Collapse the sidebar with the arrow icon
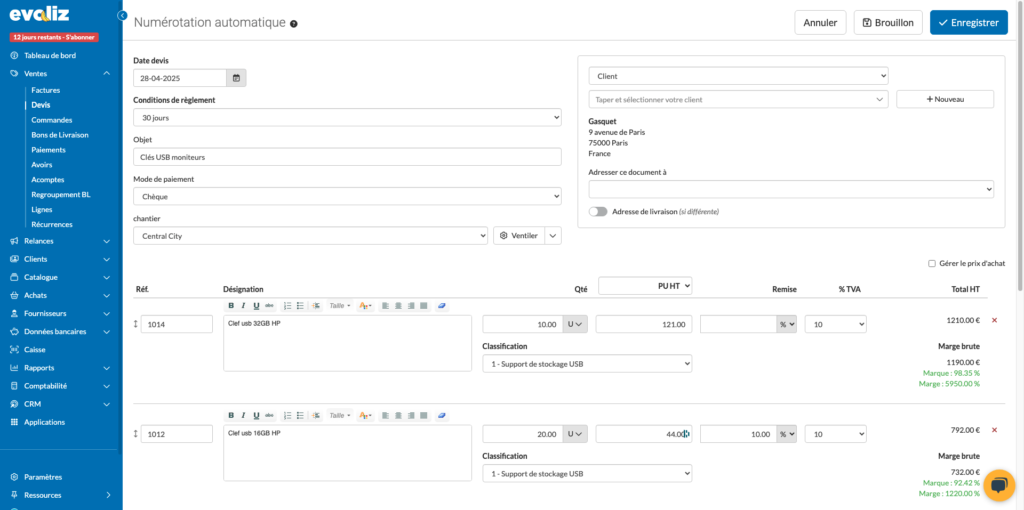 (122, 16)
